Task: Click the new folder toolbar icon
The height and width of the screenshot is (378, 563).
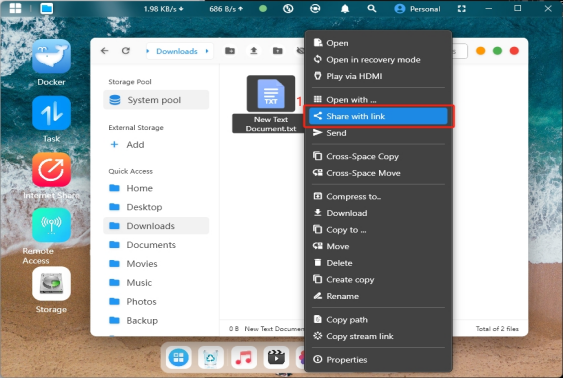Action: [x=230, y=51]
